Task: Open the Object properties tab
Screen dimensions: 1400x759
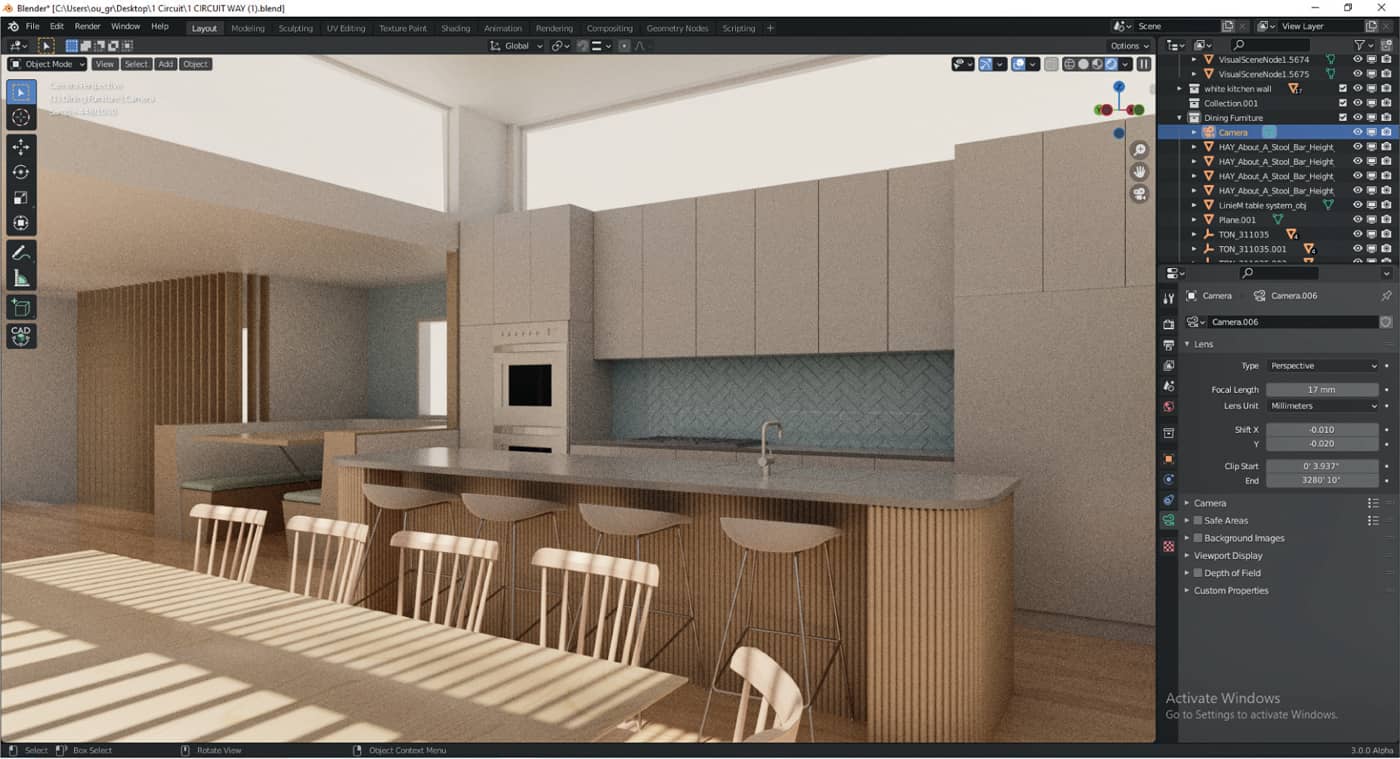Action: click(x=1168, y=459)
